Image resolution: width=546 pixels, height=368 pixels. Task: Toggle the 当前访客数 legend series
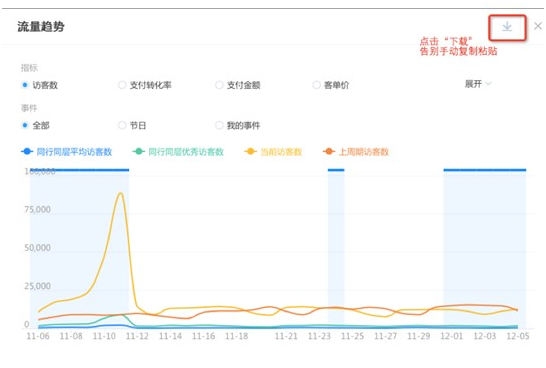273,152
